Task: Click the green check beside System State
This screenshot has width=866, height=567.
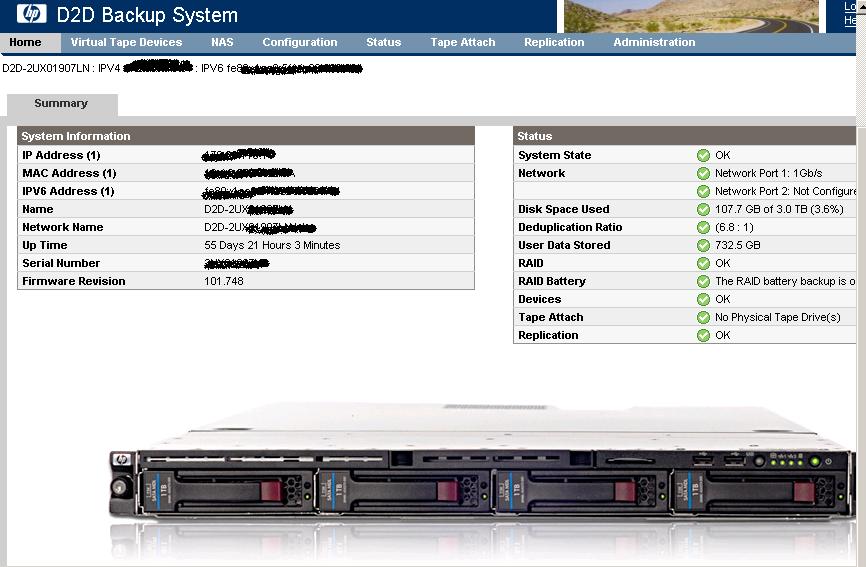Action: [x=703, y=155]
